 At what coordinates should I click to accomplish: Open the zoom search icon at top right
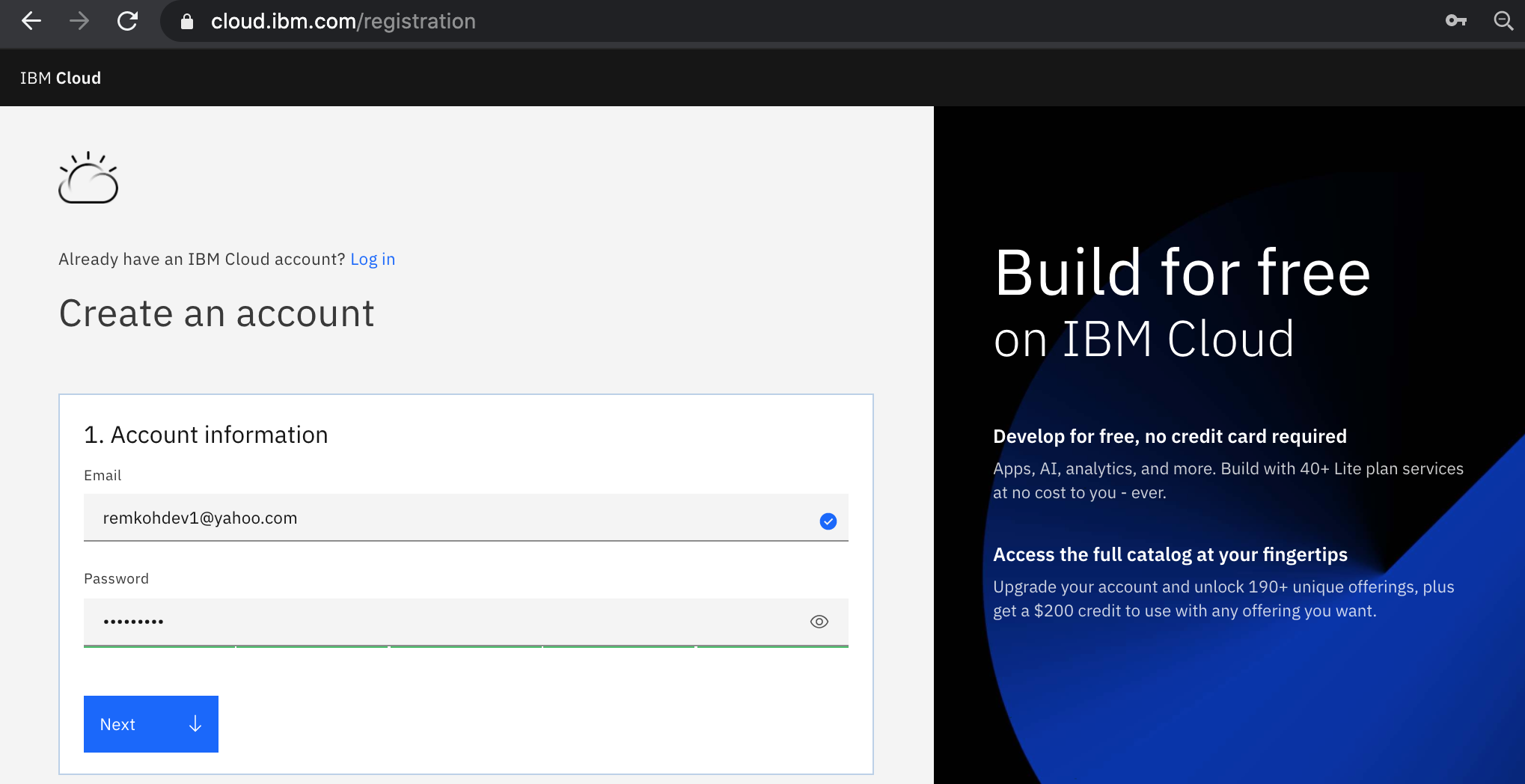pos(1503,21)
